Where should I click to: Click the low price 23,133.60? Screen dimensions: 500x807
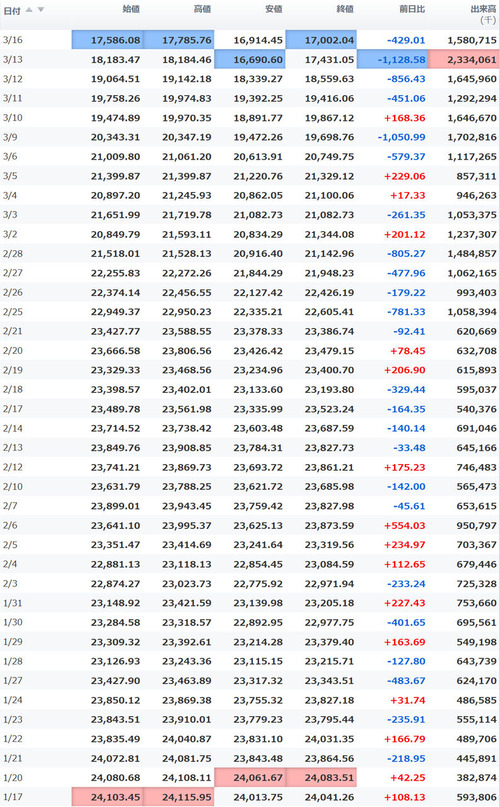[x=258, y=390]
